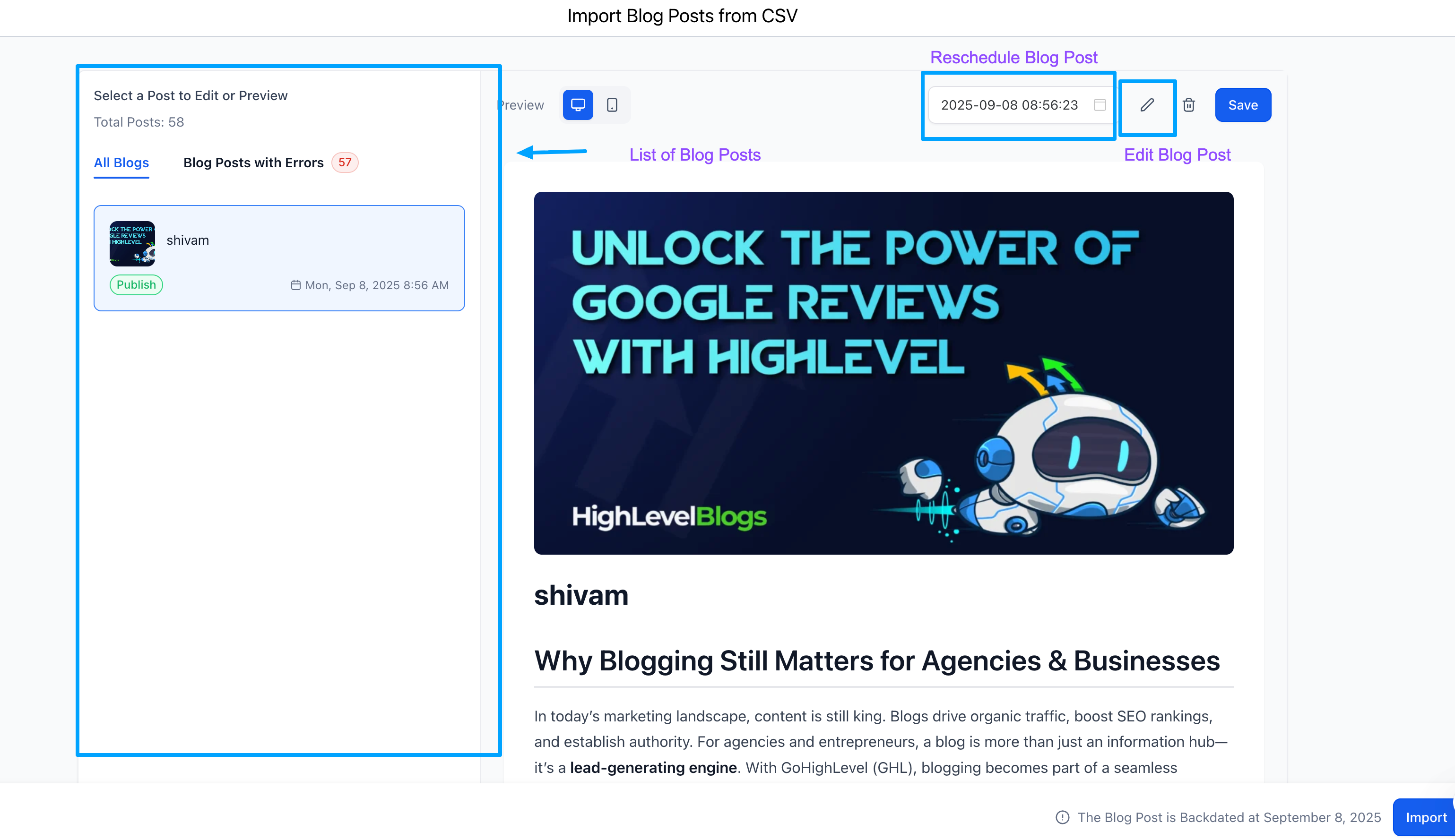1455x840 pixels.
Task: Click the shivam post title in list
Action: (188, 240)
